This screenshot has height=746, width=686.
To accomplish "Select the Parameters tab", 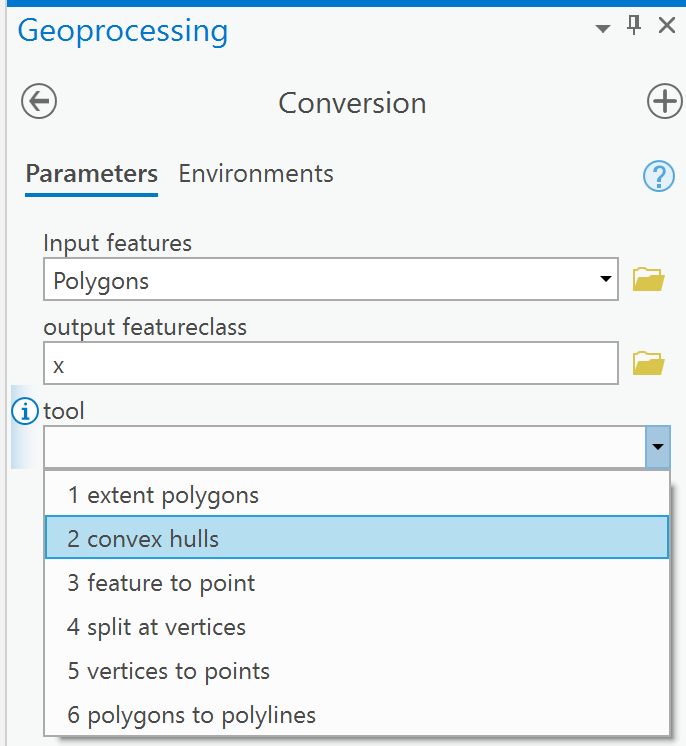I will coord(91,174).
